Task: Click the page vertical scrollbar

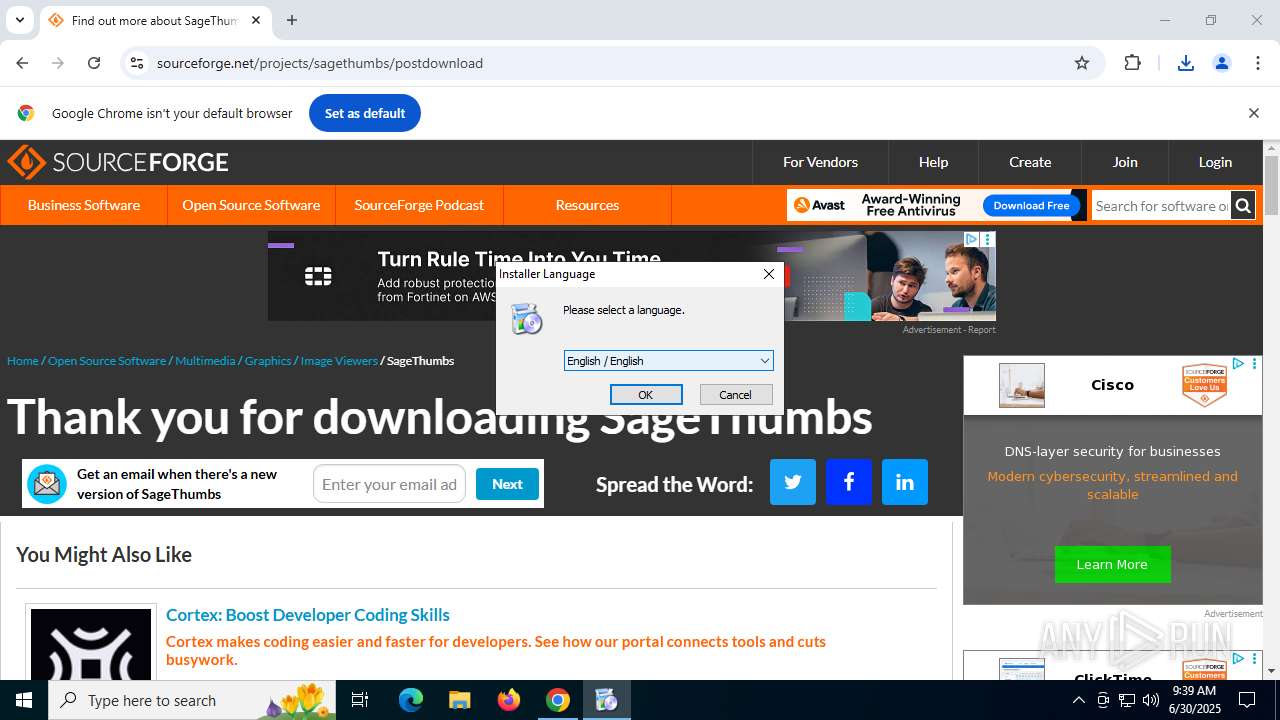Action: tap(1271, 186)
